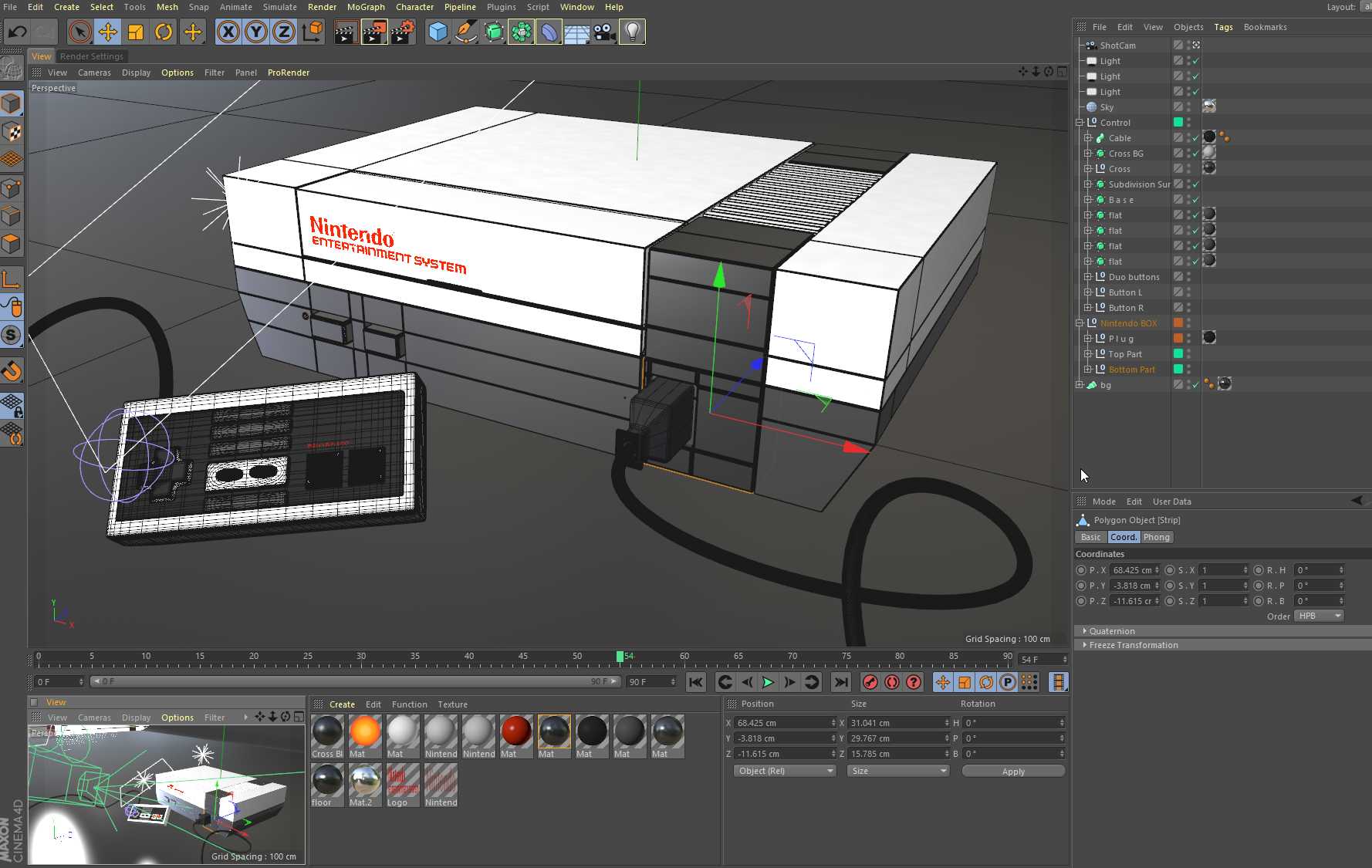This screenshot has width=1372, height=868.
Task: Expand Freeze Transformation section
Action: (1133, 645)
